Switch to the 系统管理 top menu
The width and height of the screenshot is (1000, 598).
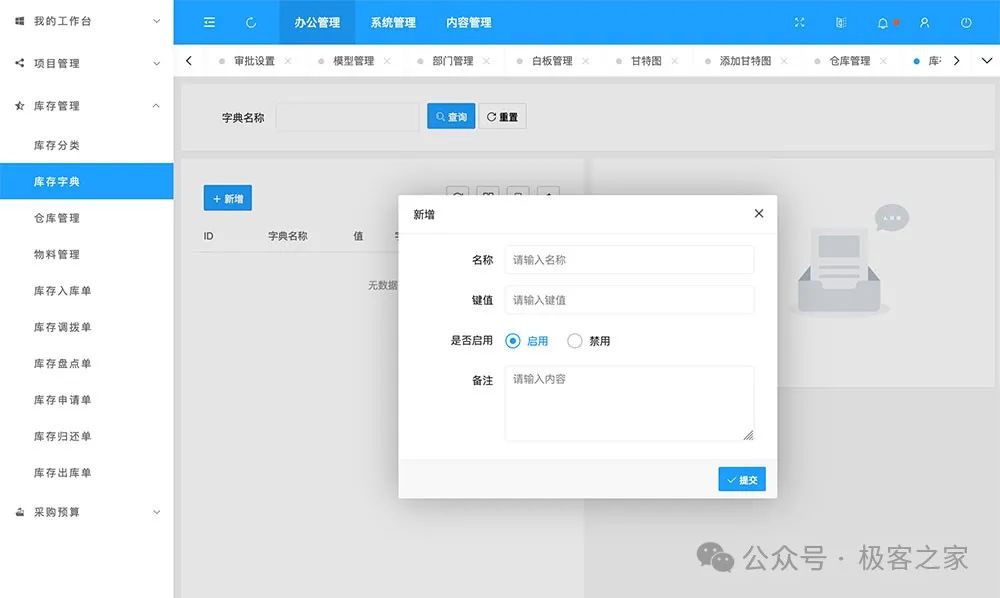393,22
